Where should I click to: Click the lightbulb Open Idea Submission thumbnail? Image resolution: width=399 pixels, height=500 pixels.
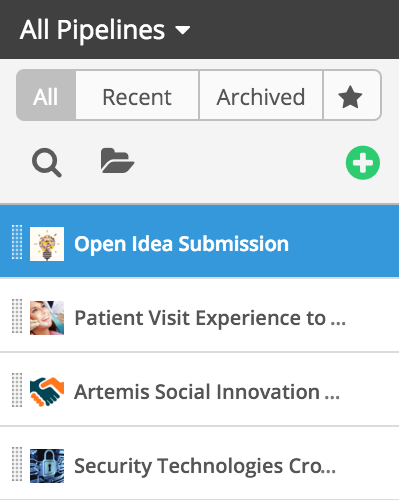tap(47, 244)
